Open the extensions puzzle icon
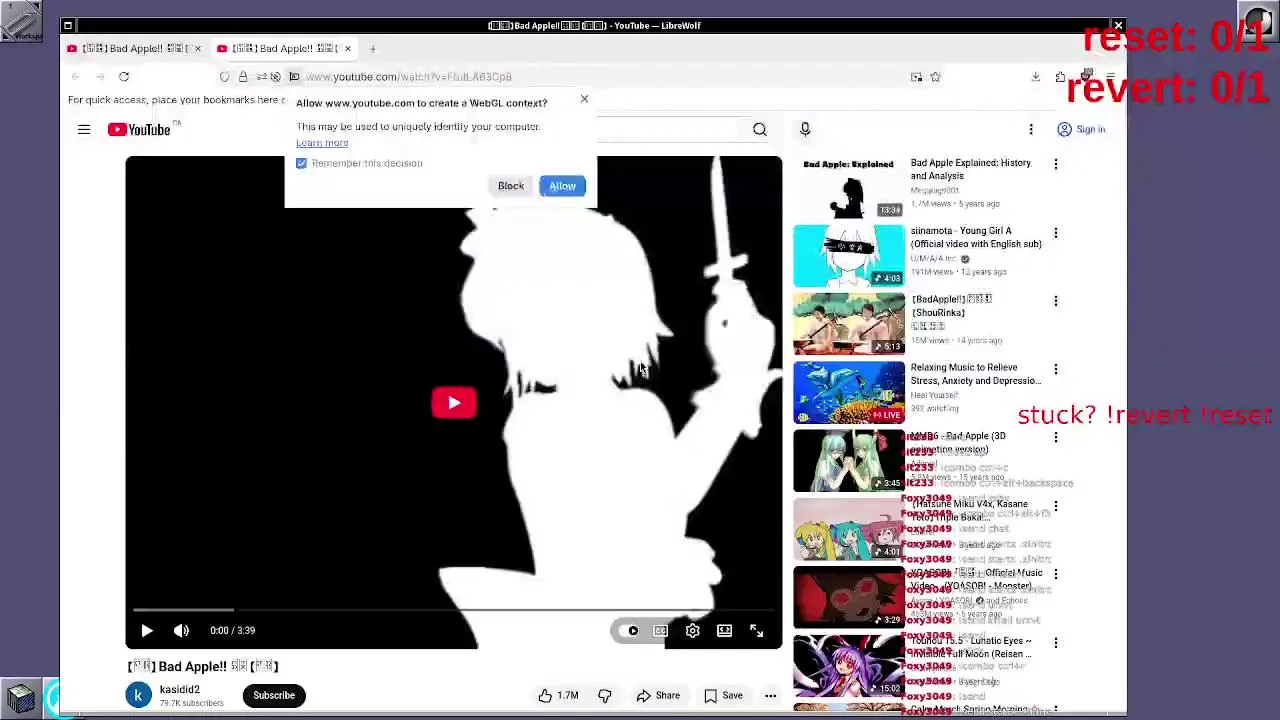The height and width of the screenshot is (720, 1280). tap(1060, 77)
